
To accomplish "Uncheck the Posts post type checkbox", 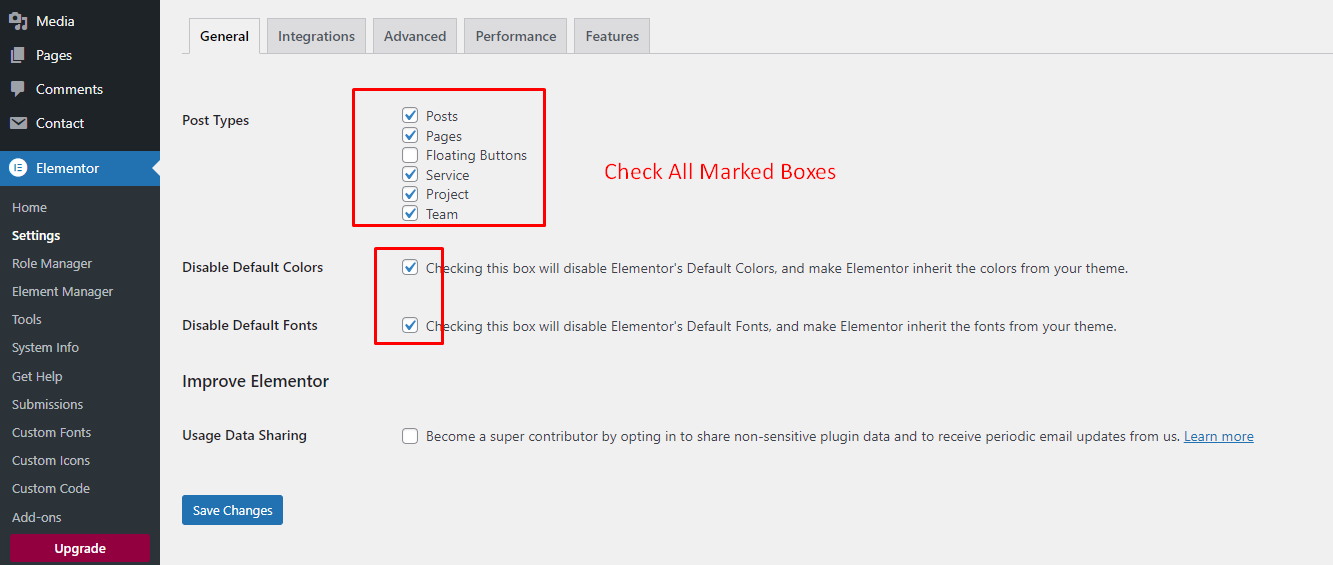I will tap(410, 116).
